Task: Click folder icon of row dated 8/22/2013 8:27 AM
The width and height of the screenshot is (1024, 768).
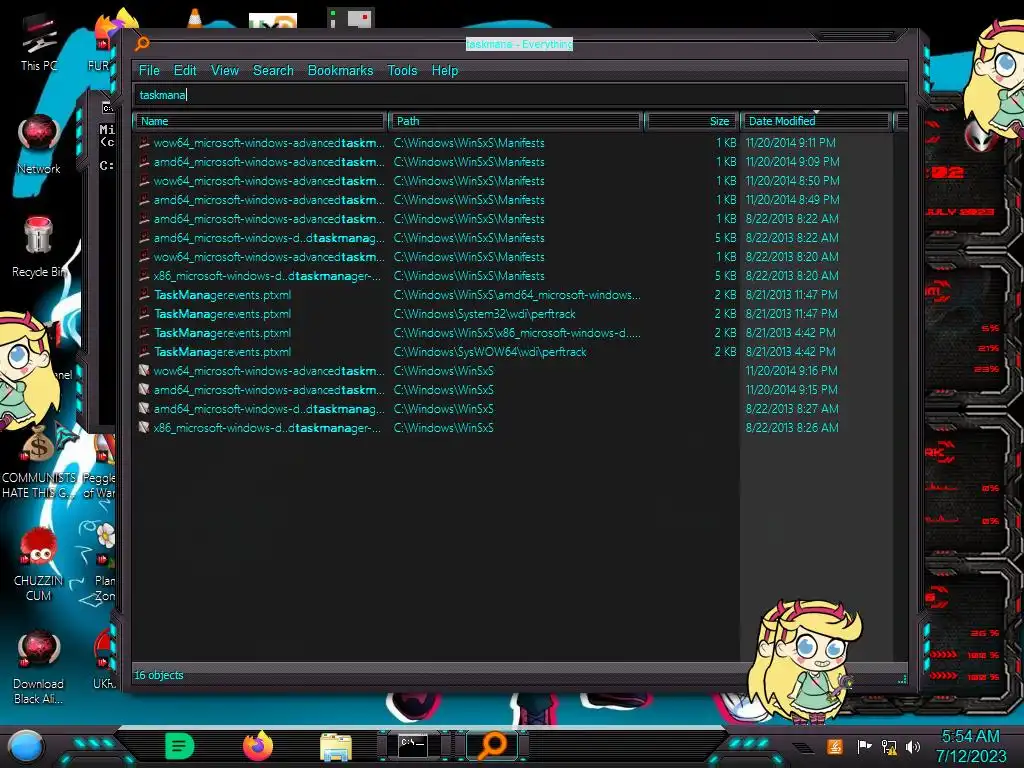Action: [x=144, y=408]
